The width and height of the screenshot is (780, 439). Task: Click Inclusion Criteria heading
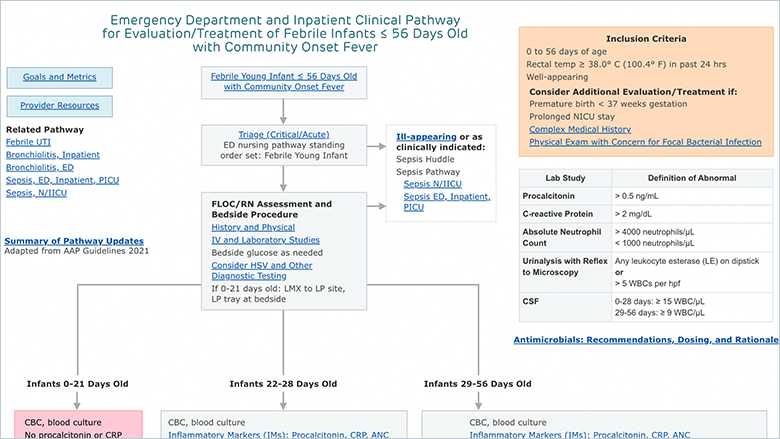646,39
